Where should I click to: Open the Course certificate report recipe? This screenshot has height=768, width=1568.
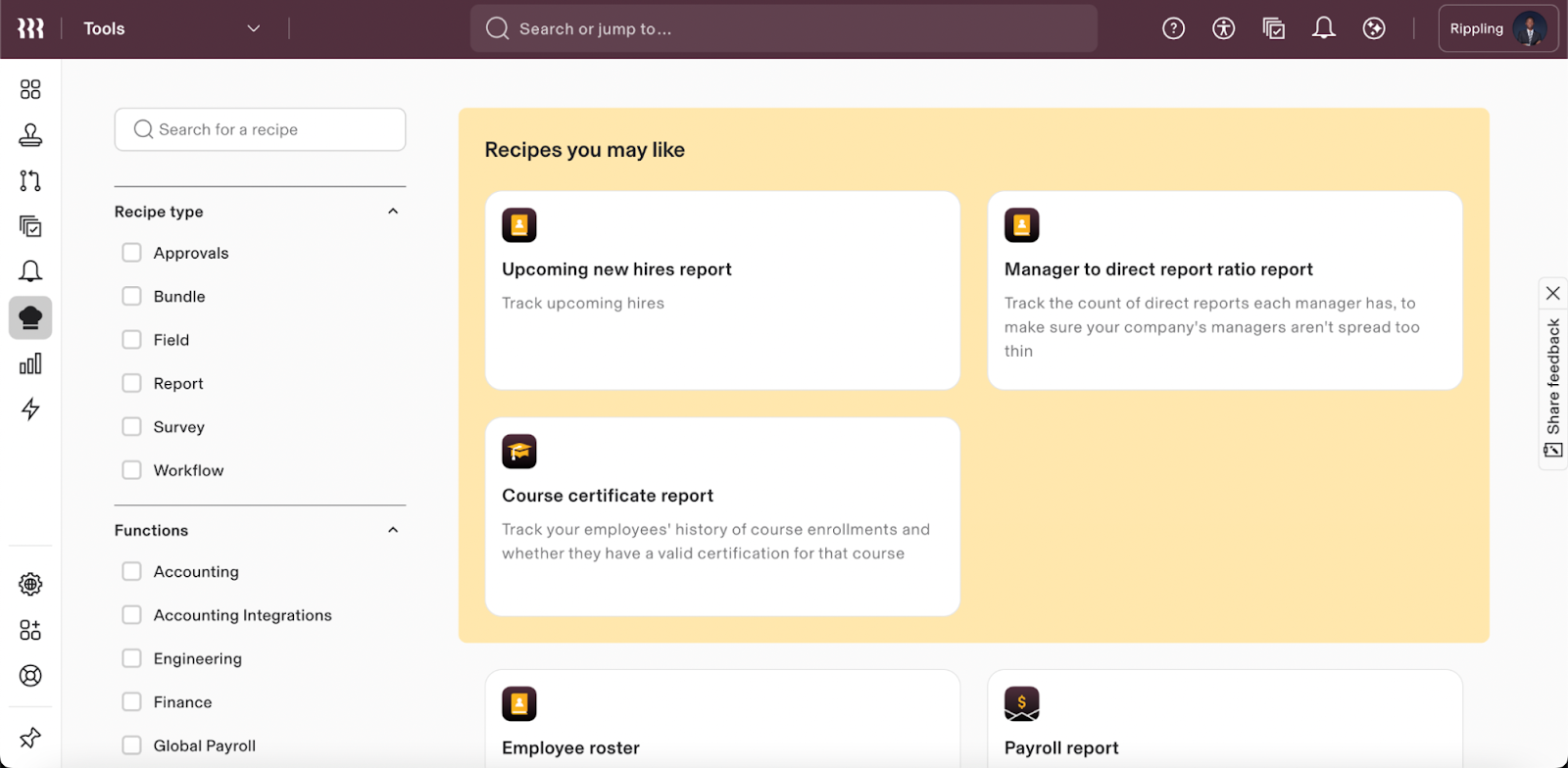tap(722, 516)
